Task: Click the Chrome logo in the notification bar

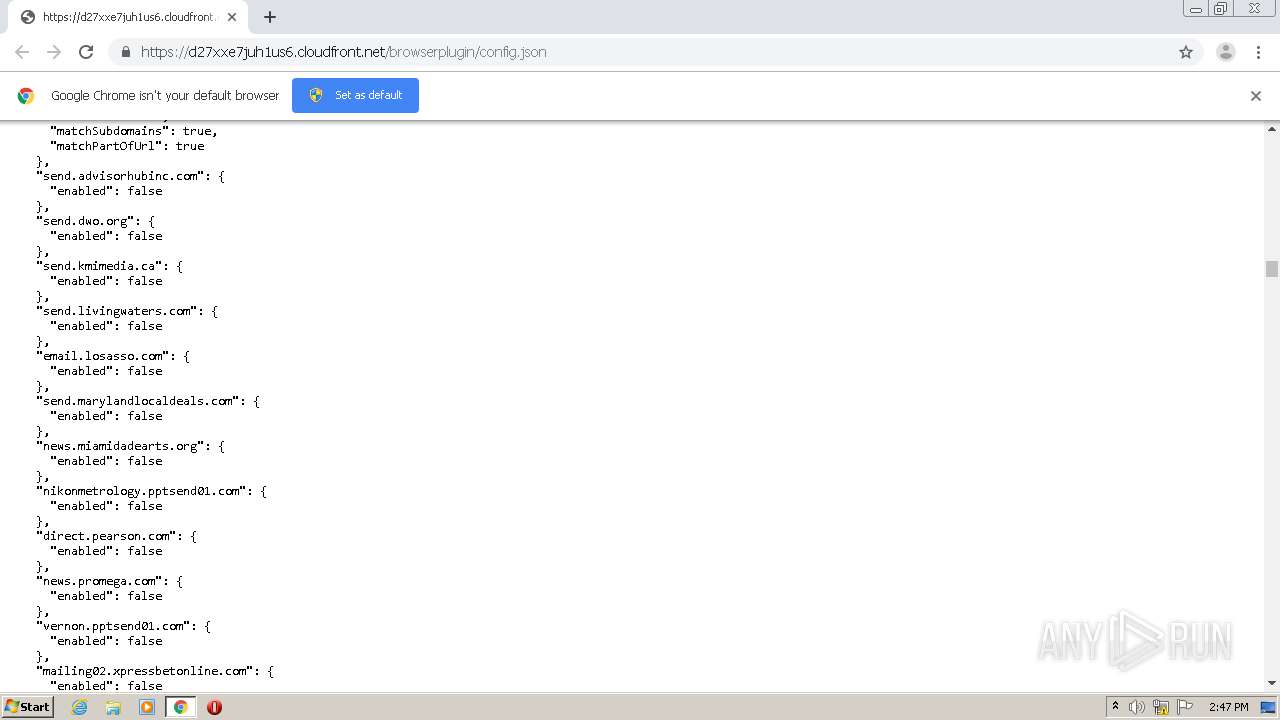Action: click(x=26, y=96)
